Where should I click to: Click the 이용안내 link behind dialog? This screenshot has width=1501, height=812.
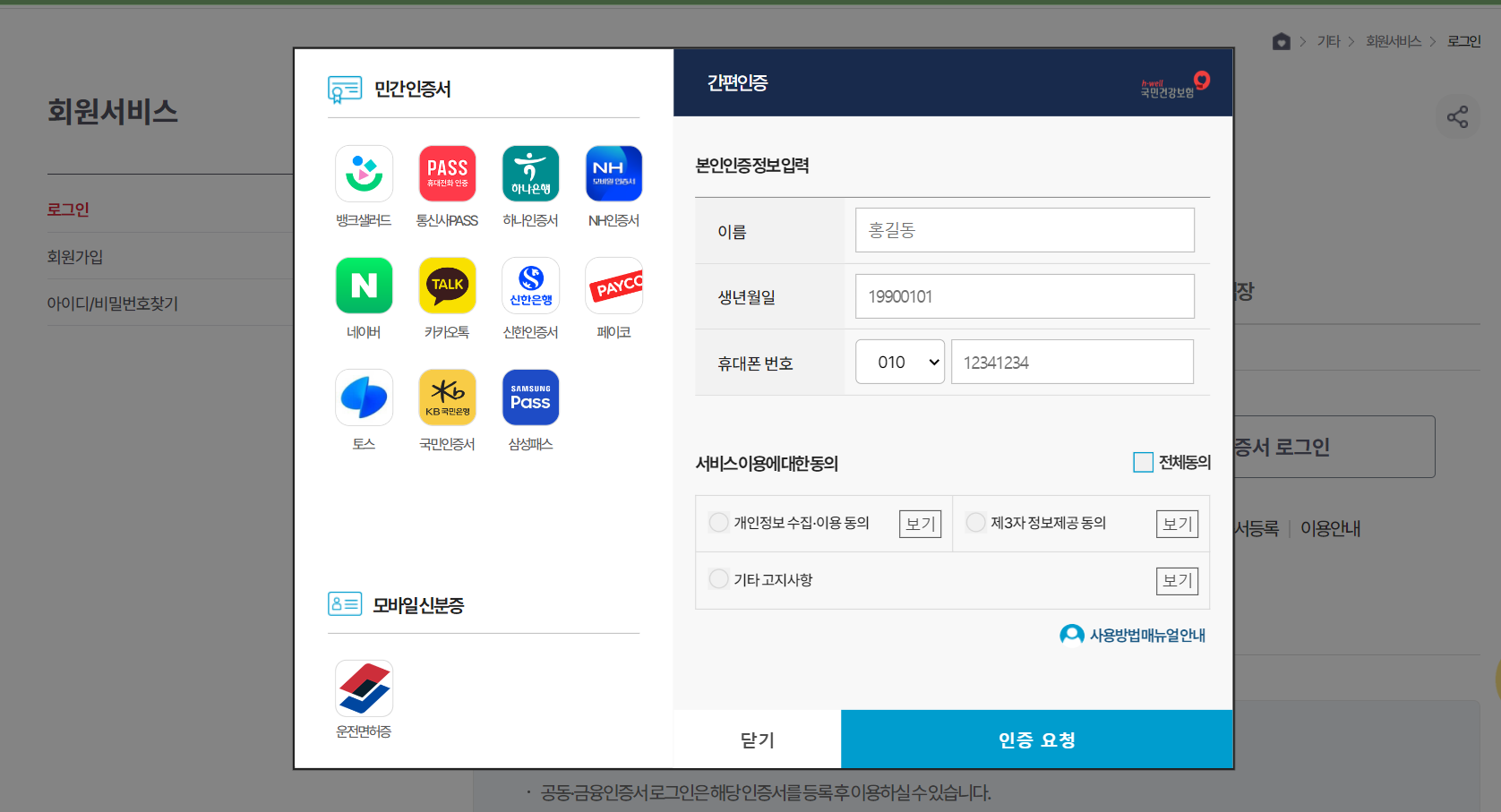[x=1330, y=528]
